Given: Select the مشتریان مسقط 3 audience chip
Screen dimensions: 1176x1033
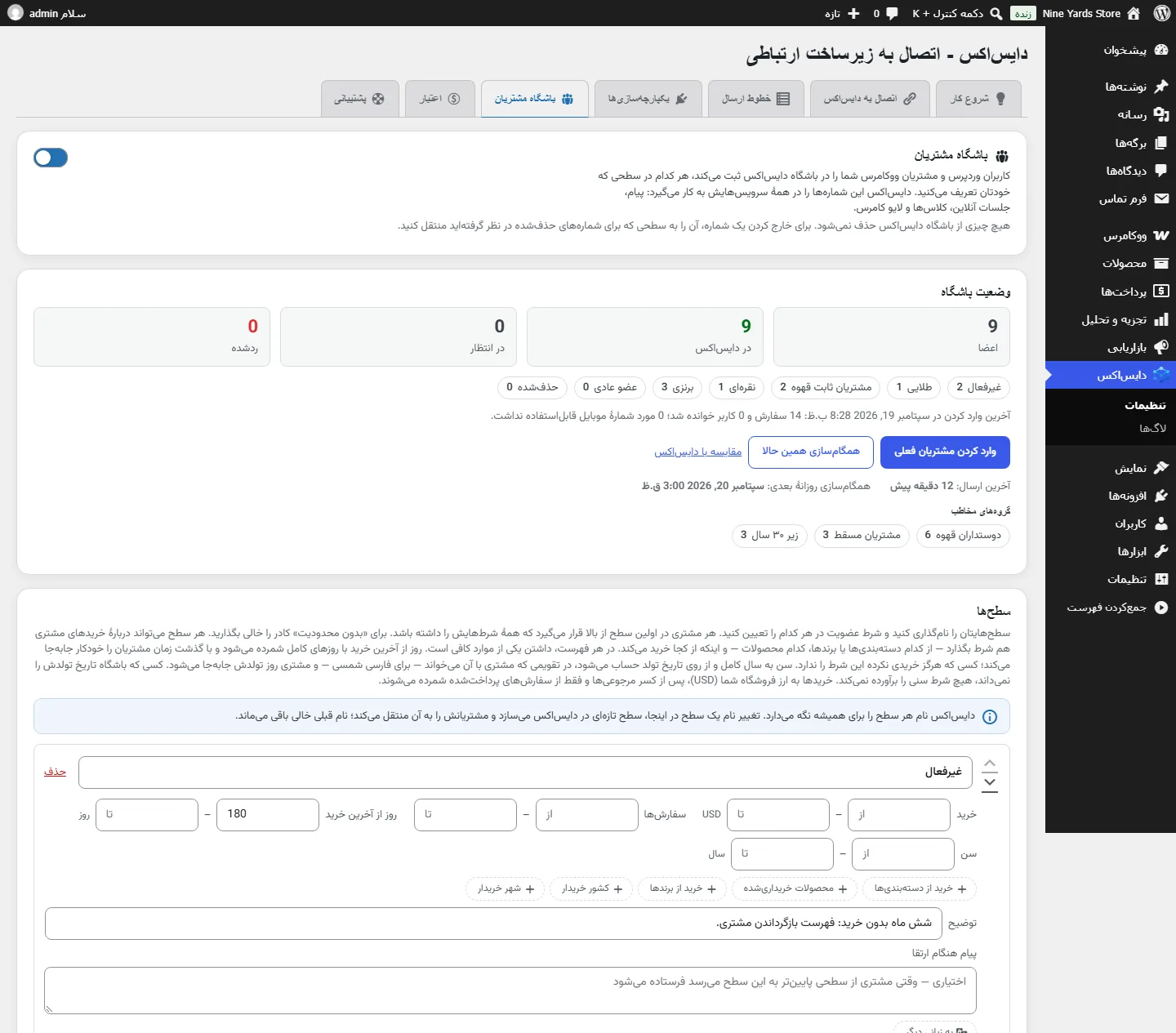Looking at the screenshot, I should (862, 535).
